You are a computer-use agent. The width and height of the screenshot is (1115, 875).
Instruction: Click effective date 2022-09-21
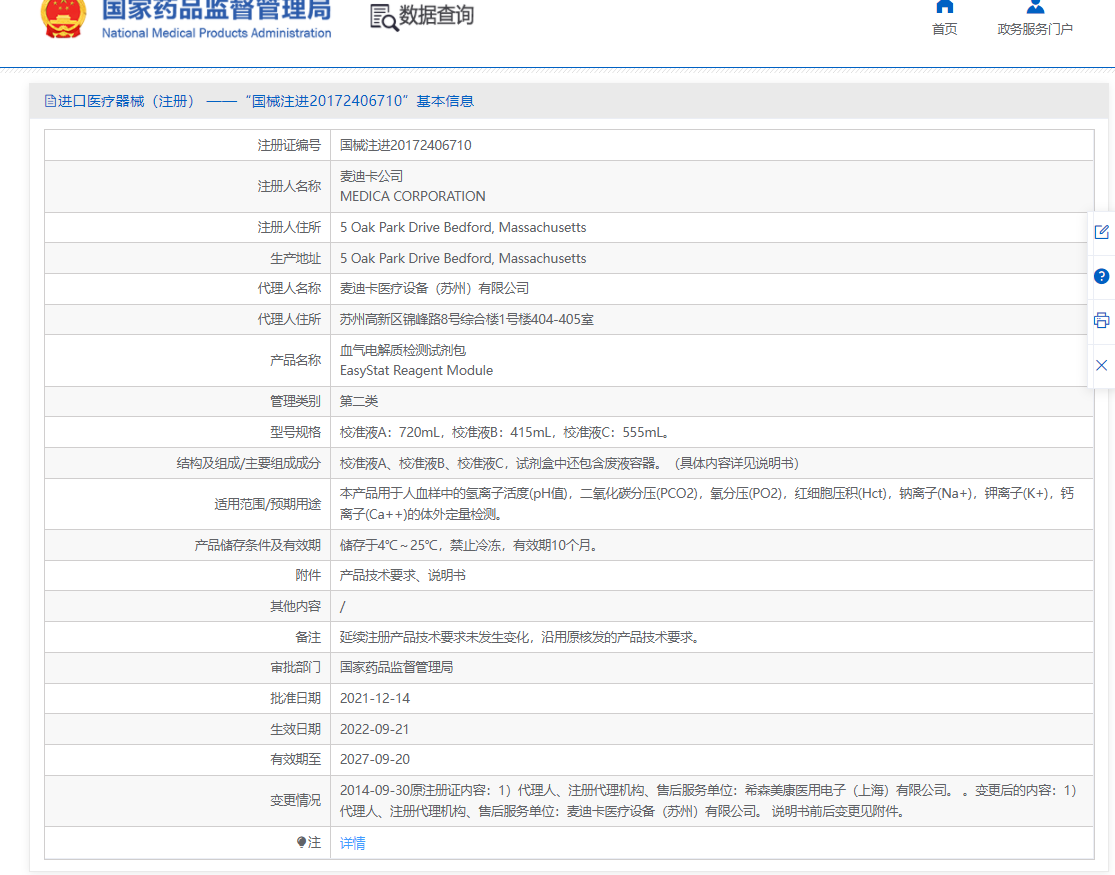click(375, 729)
